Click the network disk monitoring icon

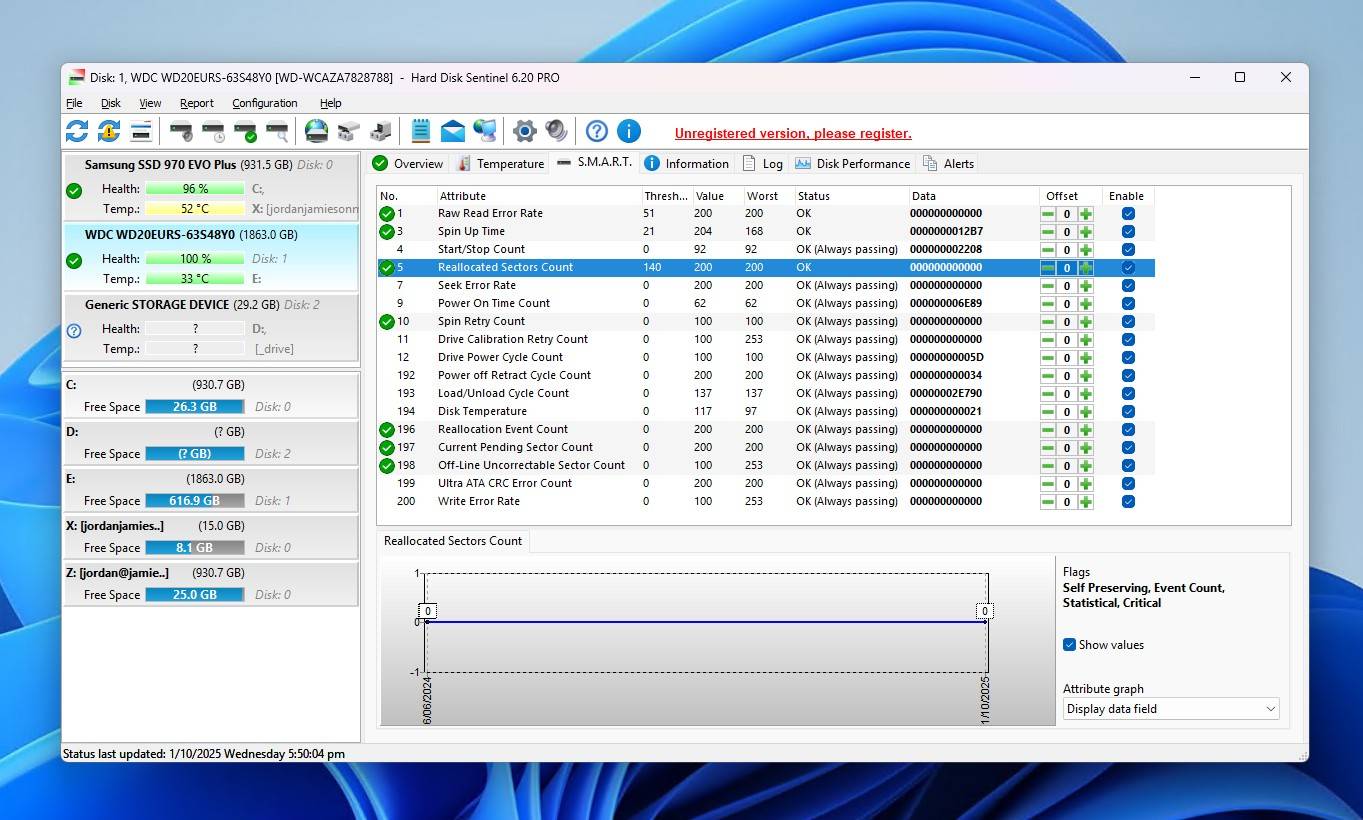pyautogui.click(x=484, y=131)
